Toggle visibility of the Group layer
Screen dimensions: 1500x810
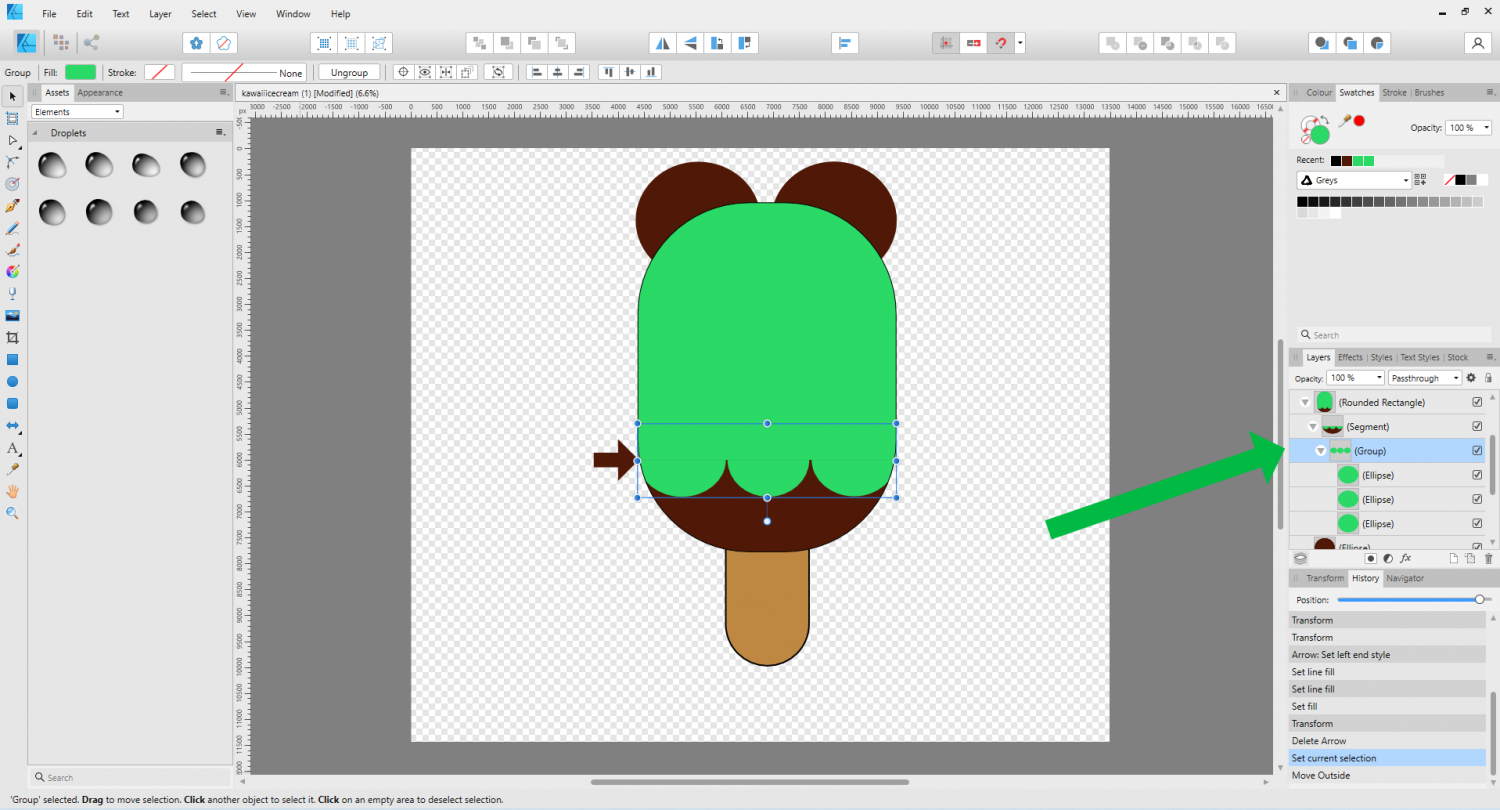(1477, 451)
